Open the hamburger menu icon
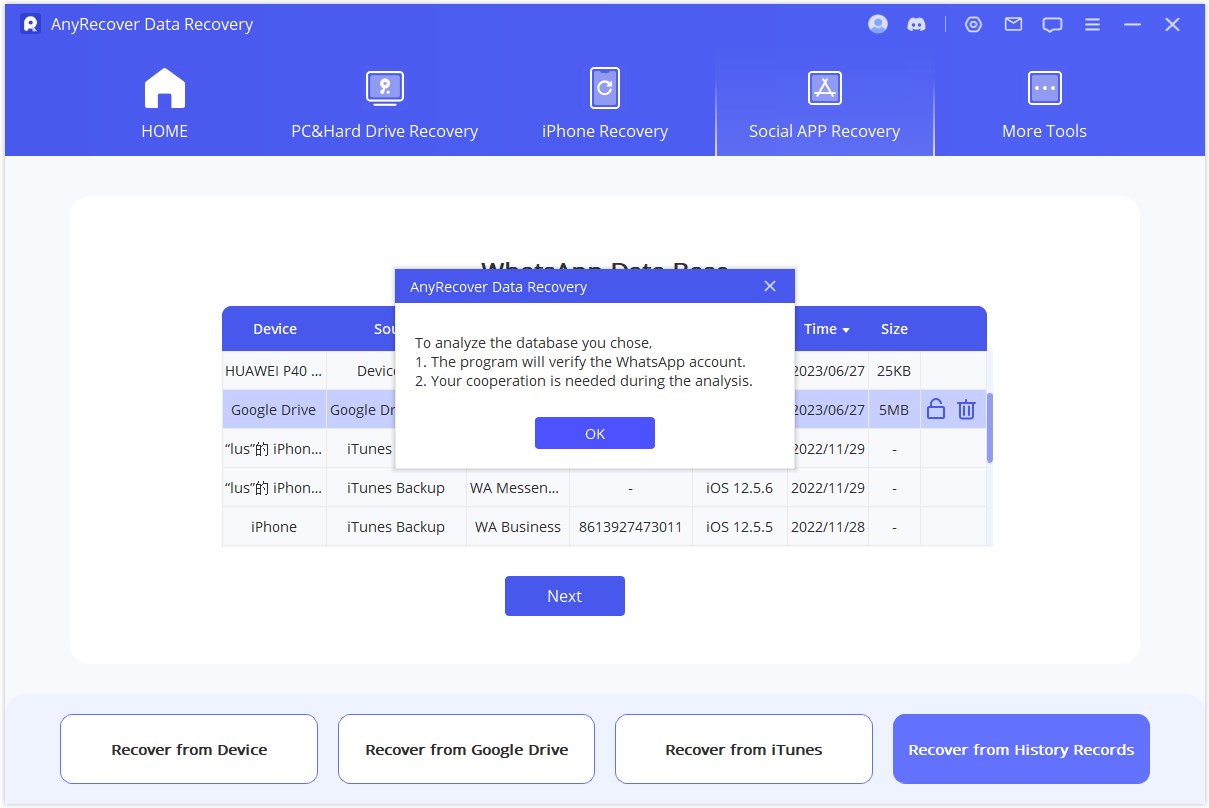This screenshot has width=1209, height=808. (1092, 25)
